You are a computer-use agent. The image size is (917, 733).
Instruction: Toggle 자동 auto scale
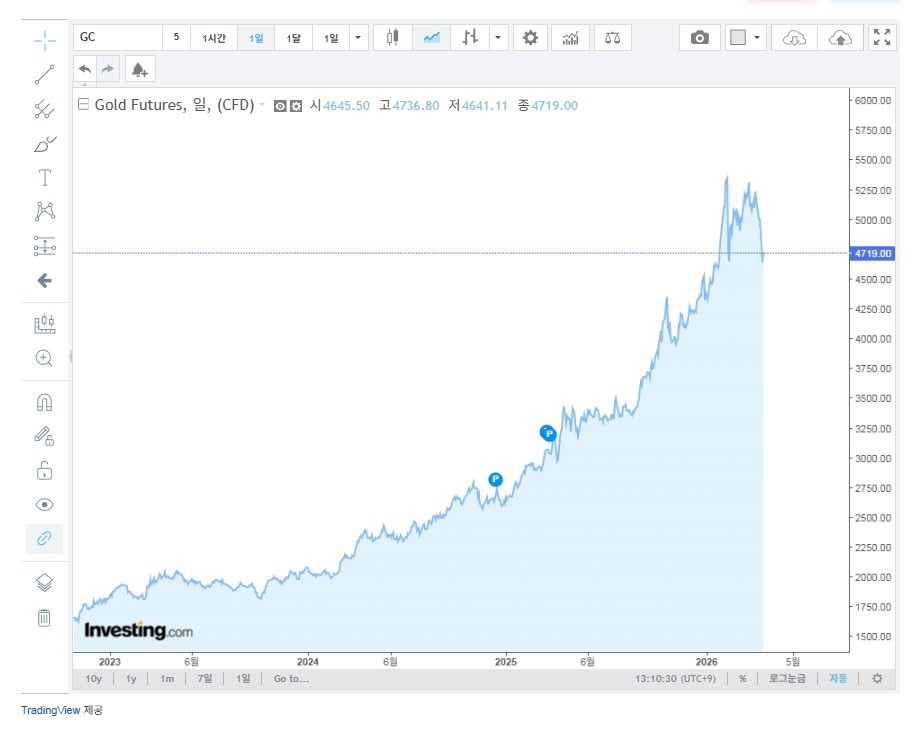pyautogui.click(x=838, y=679)
